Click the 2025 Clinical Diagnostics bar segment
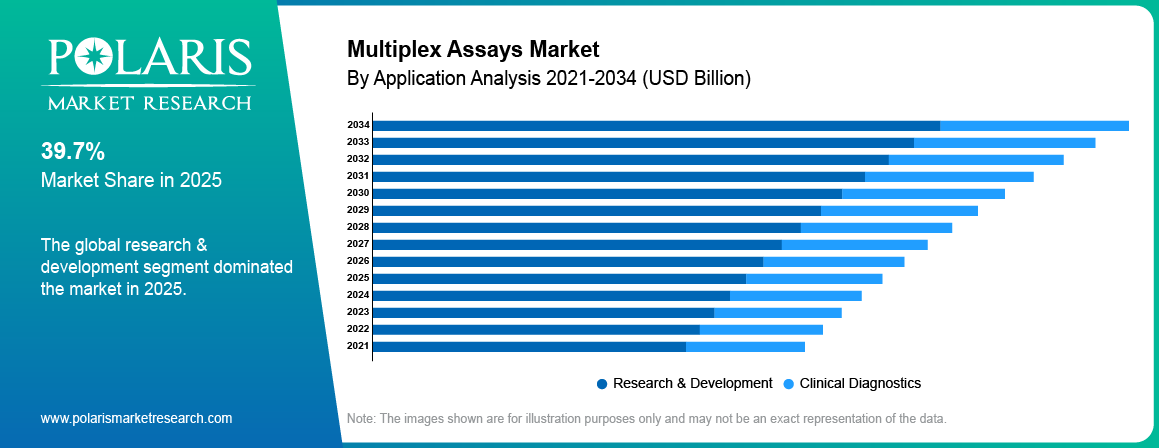Viewport: 1159px width, 448px height. coord(815,279)
